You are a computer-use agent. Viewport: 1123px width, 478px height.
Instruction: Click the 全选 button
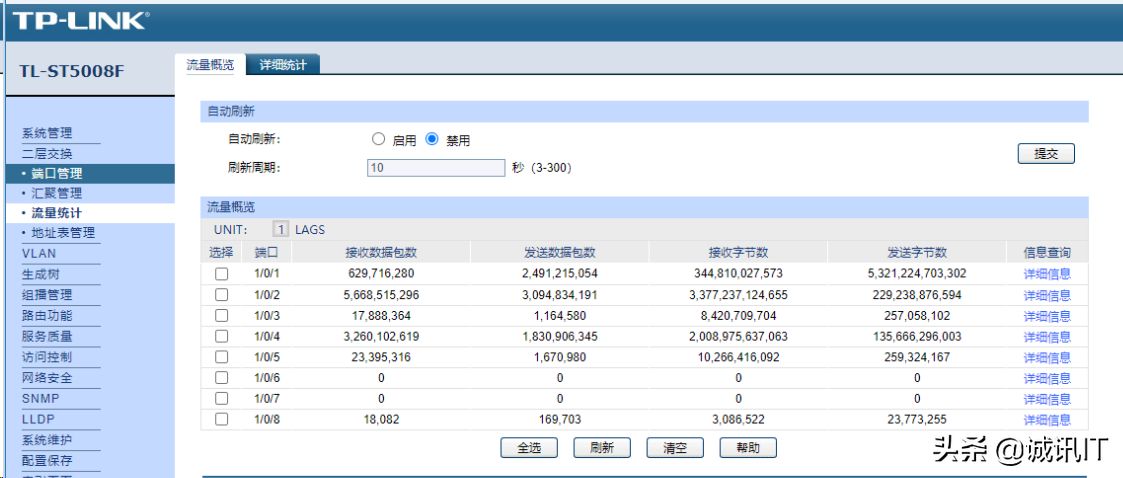click(x=529, y=448)
